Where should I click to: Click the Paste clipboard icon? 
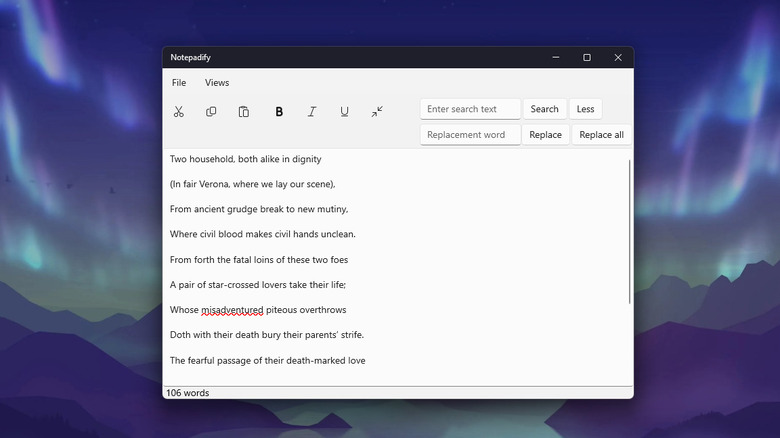pyautogui.click(x=244, y=112)
